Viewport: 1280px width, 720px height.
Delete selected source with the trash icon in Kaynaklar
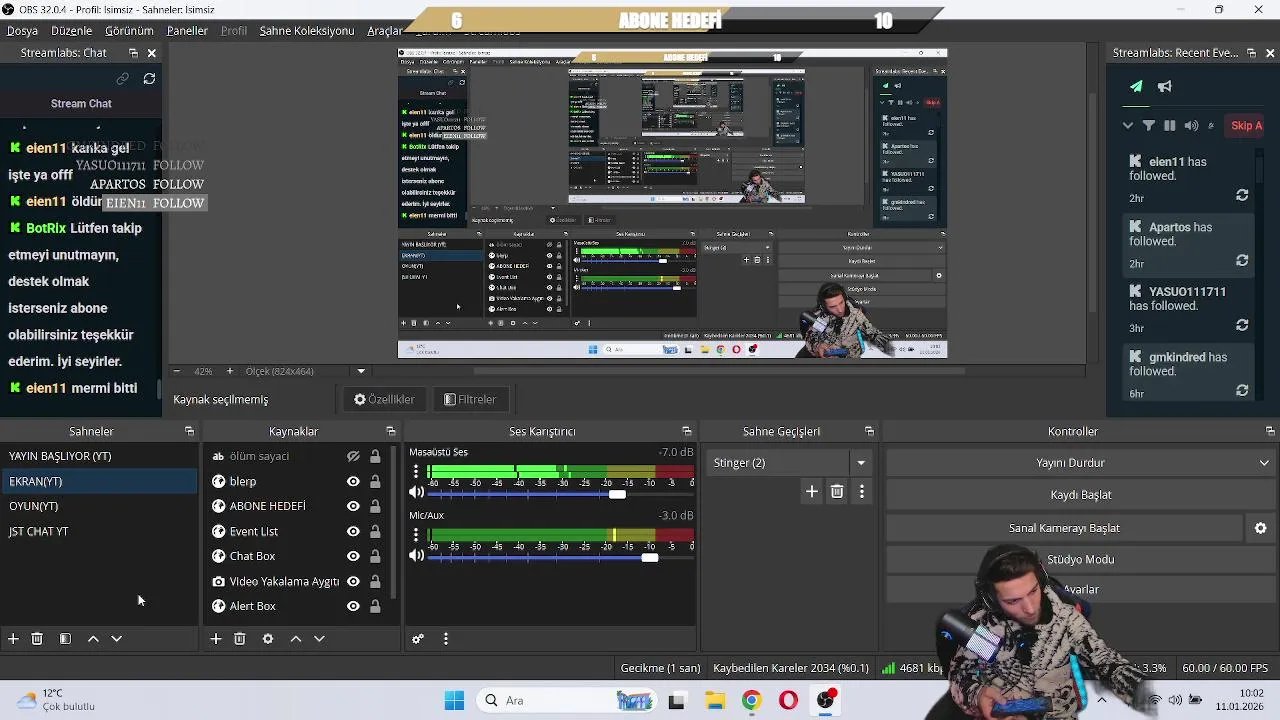point(240,639)
